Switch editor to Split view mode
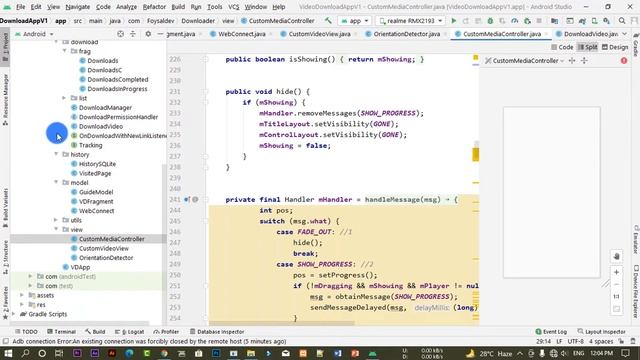640x360 pixels. [587, 47]
